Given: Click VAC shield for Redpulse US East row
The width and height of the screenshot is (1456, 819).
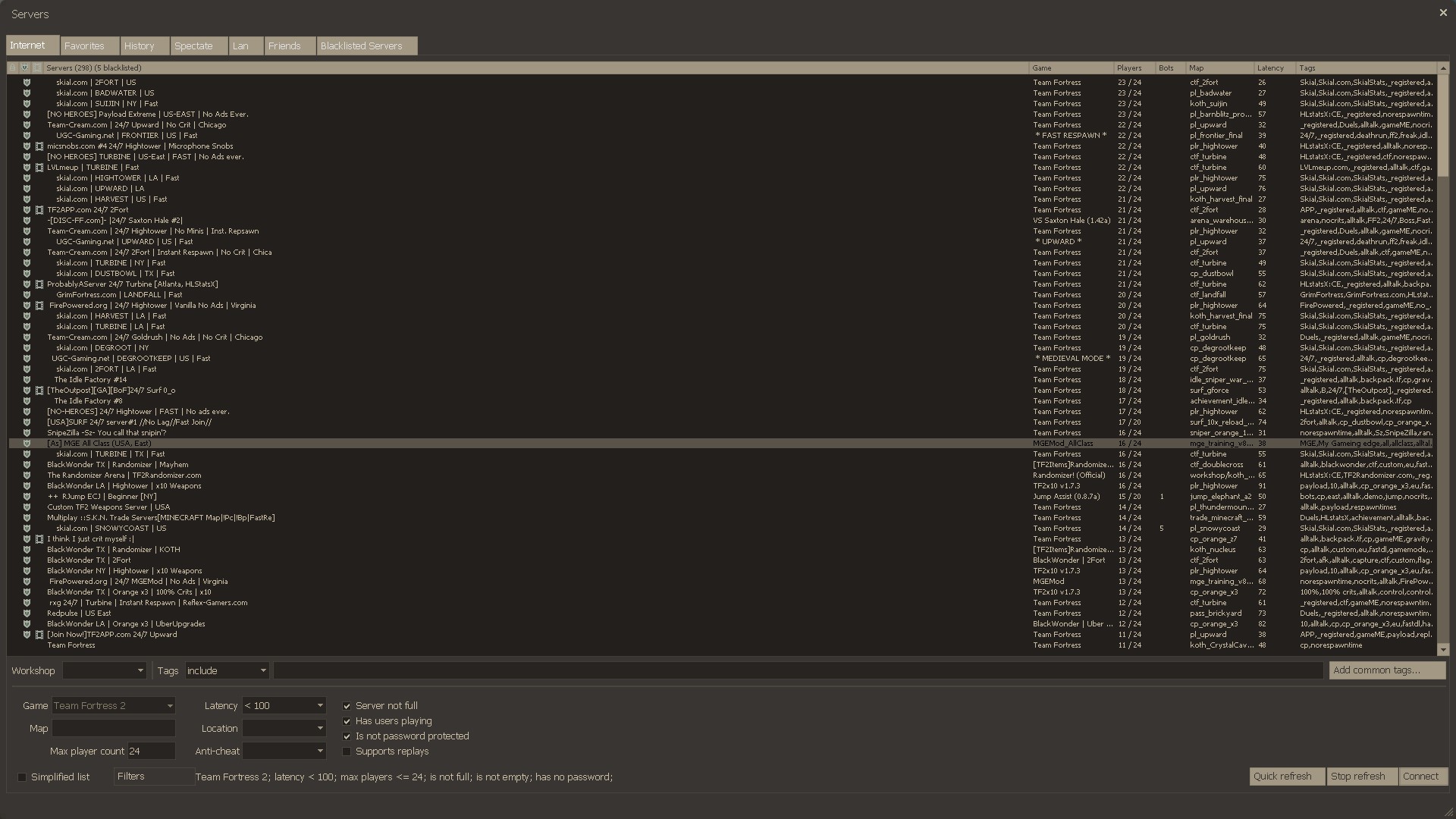Looking at the screenshot, I should tap(27, 613).
